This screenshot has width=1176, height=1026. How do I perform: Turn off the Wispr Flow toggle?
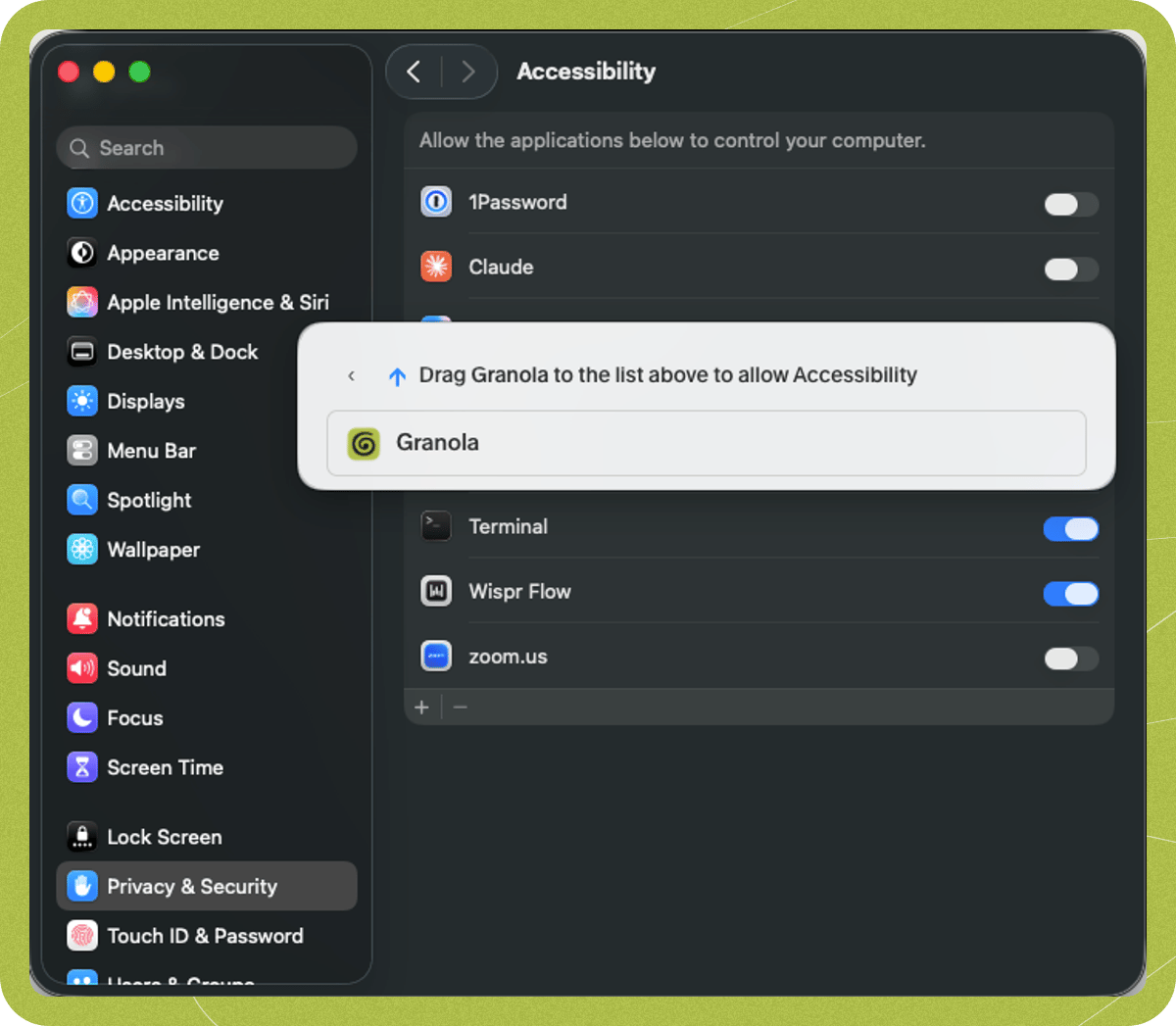(x=1071, y=594)
